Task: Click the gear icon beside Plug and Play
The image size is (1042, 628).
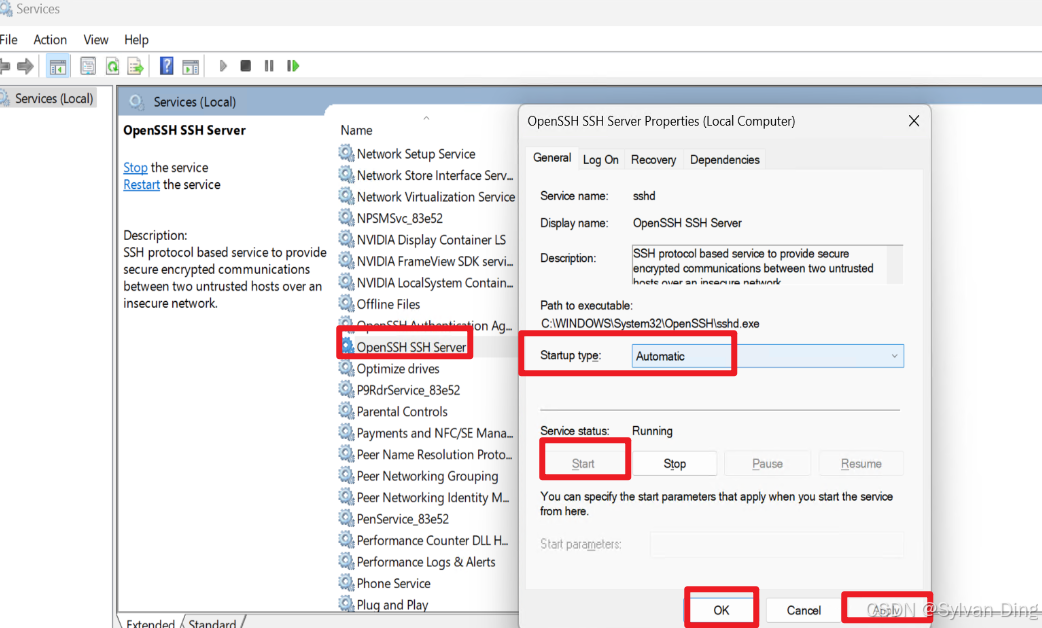Action: click(x=346, y=603)
